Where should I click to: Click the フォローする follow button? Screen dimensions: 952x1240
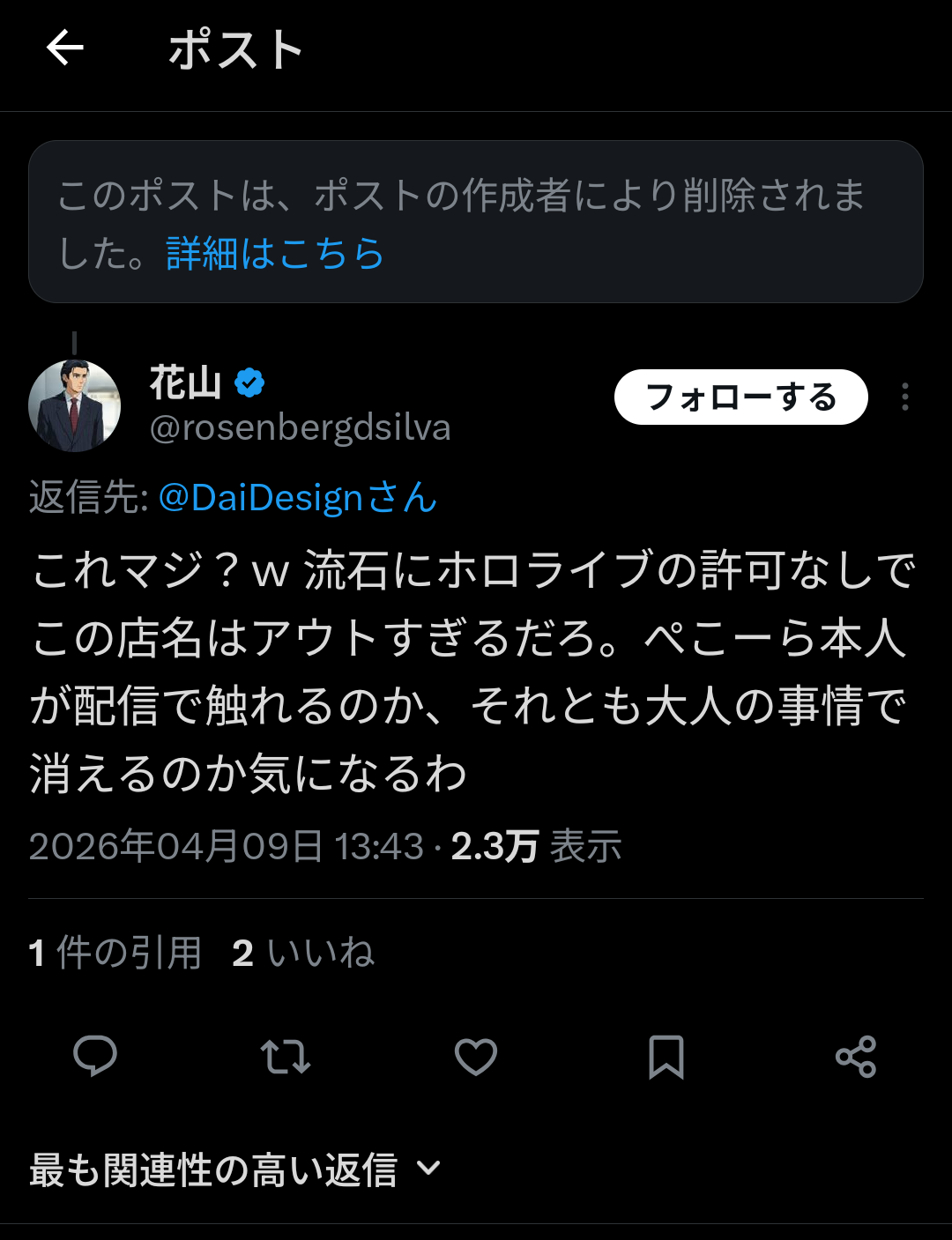740,397
